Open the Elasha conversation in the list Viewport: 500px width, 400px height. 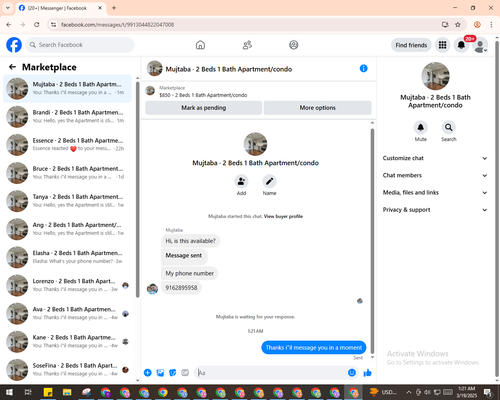coord(68,257)
